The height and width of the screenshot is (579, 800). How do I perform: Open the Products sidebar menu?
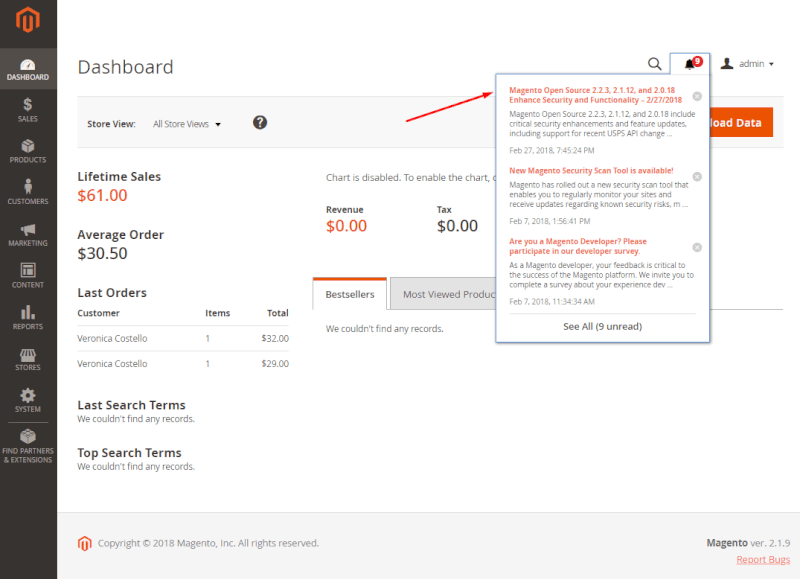(x=28, y=152)
